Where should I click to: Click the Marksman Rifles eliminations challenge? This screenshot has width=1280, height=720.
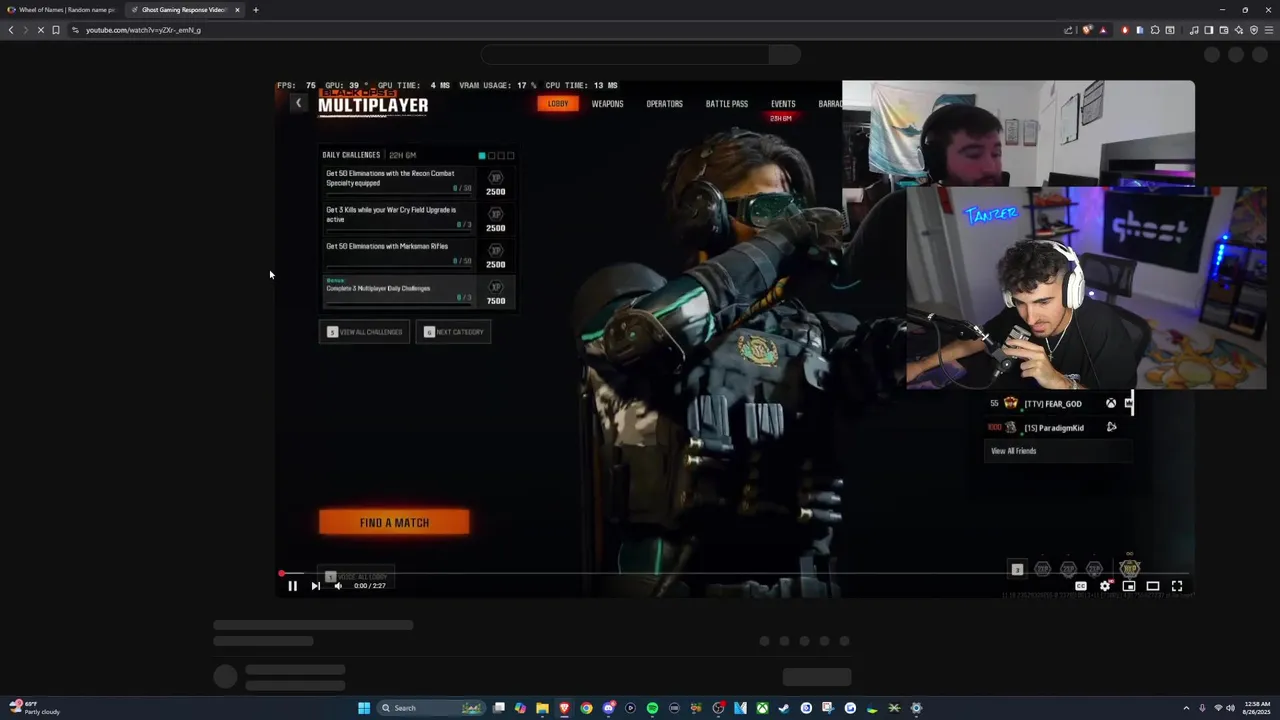click(417, 254)
